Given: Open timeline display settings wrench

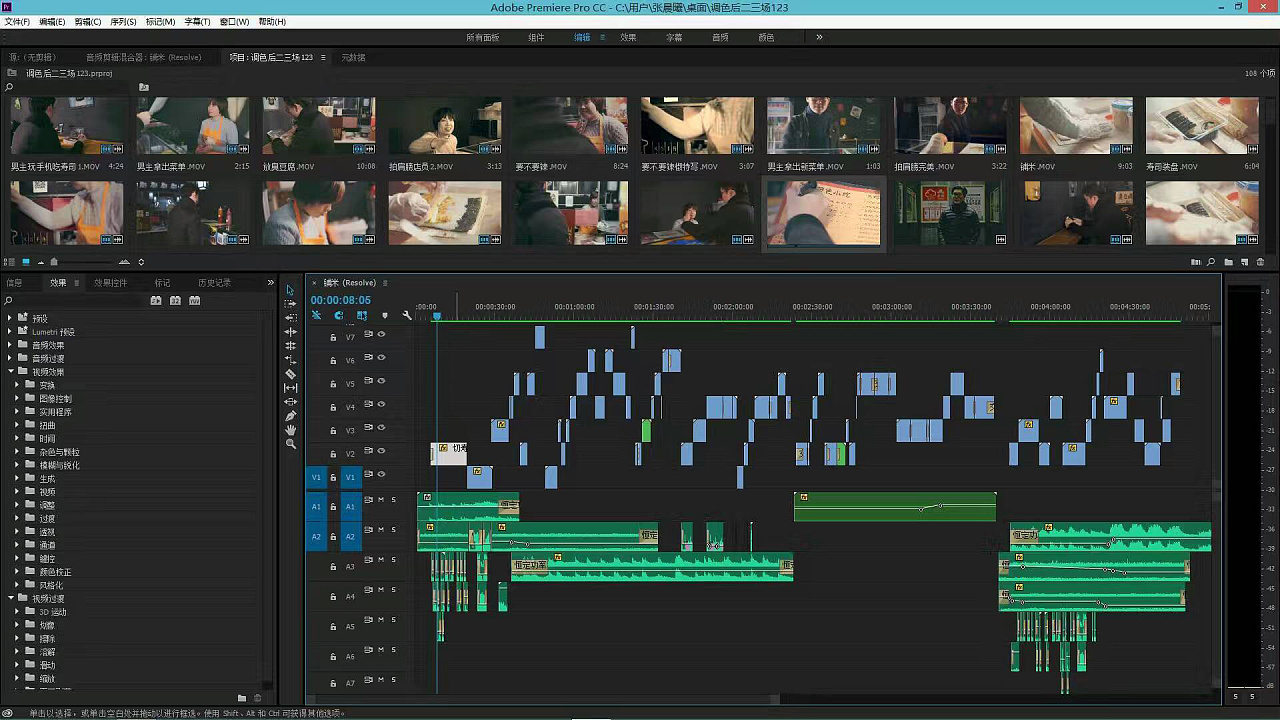Looking at the screenshot, I should pos(407,315).
